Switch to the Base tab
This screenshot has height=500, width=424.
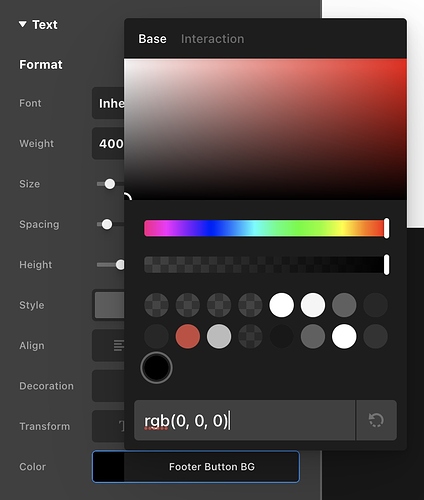[152, 39]
